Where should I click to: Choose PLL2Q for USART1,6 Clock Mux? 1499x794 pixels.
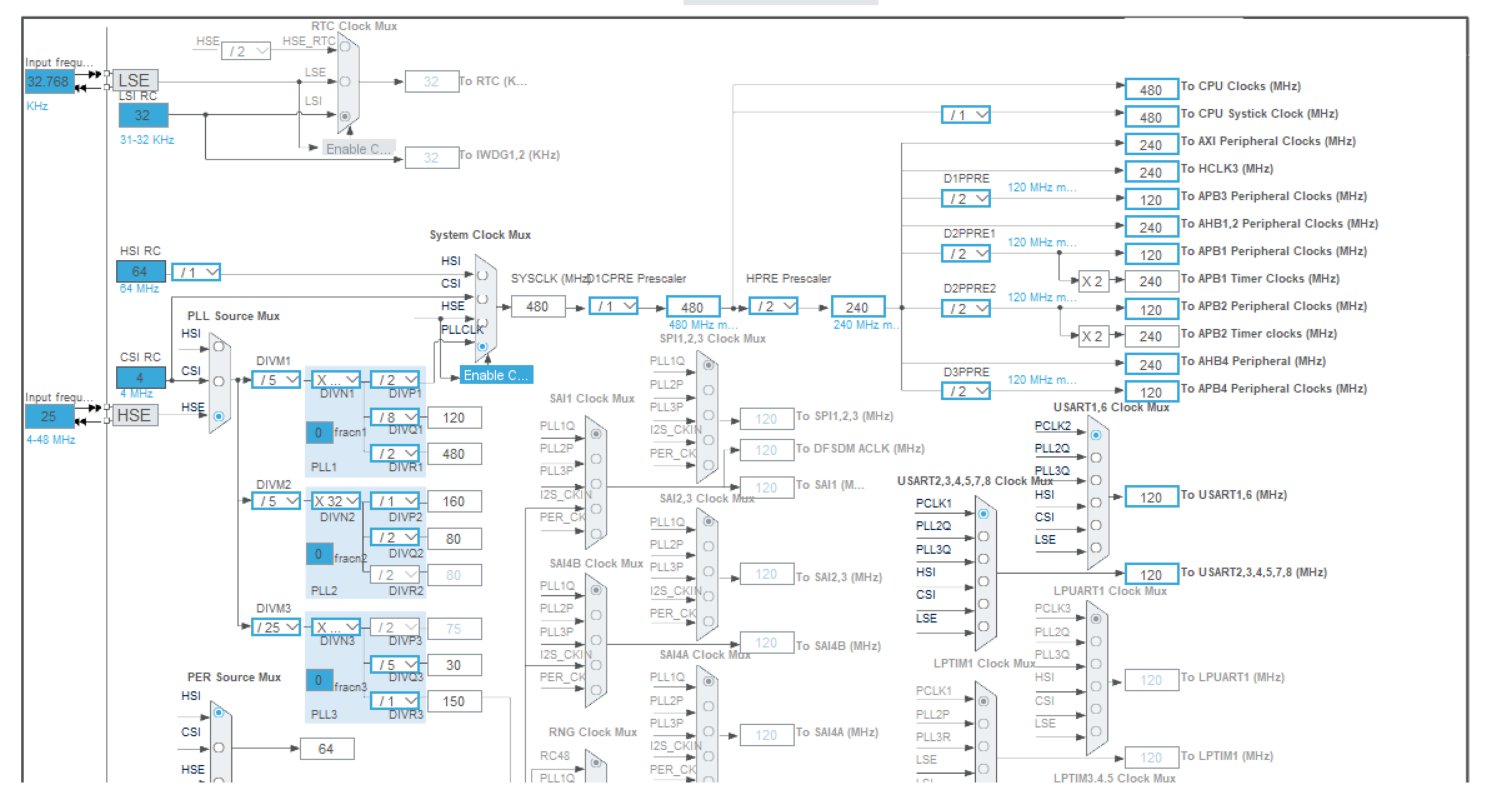(1097, 457)
